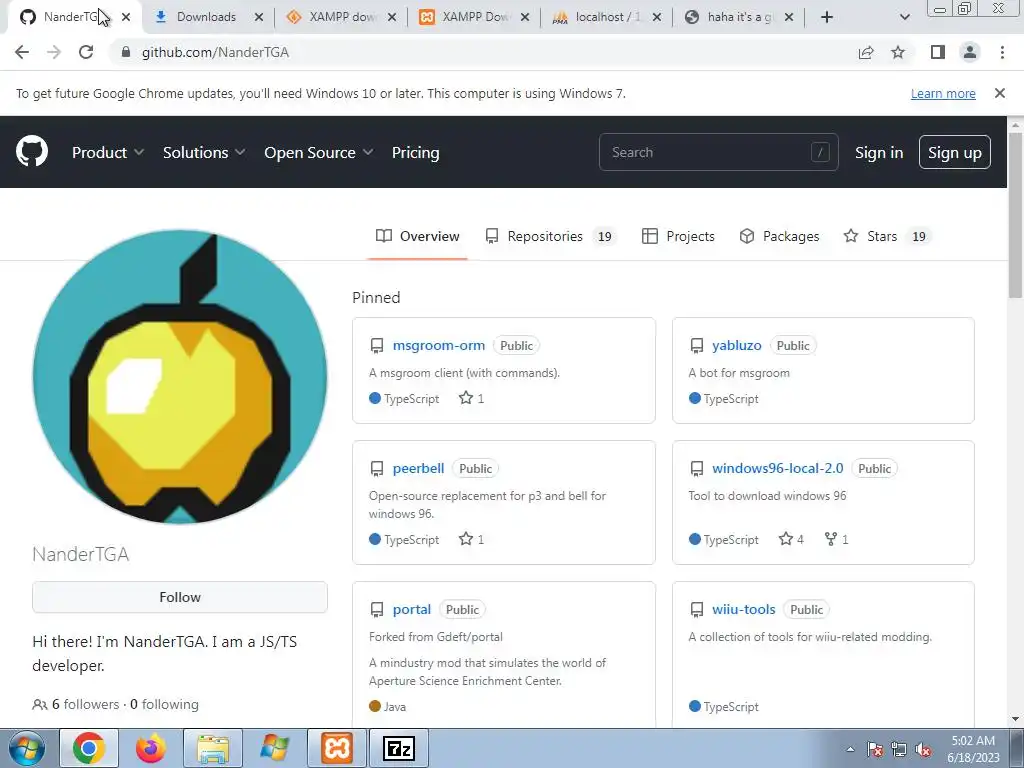The width and height of the screenshot is (1024, 768).
Task: Close the localhost phpMyAdmin tab
Action: click(x=657, y=17)
